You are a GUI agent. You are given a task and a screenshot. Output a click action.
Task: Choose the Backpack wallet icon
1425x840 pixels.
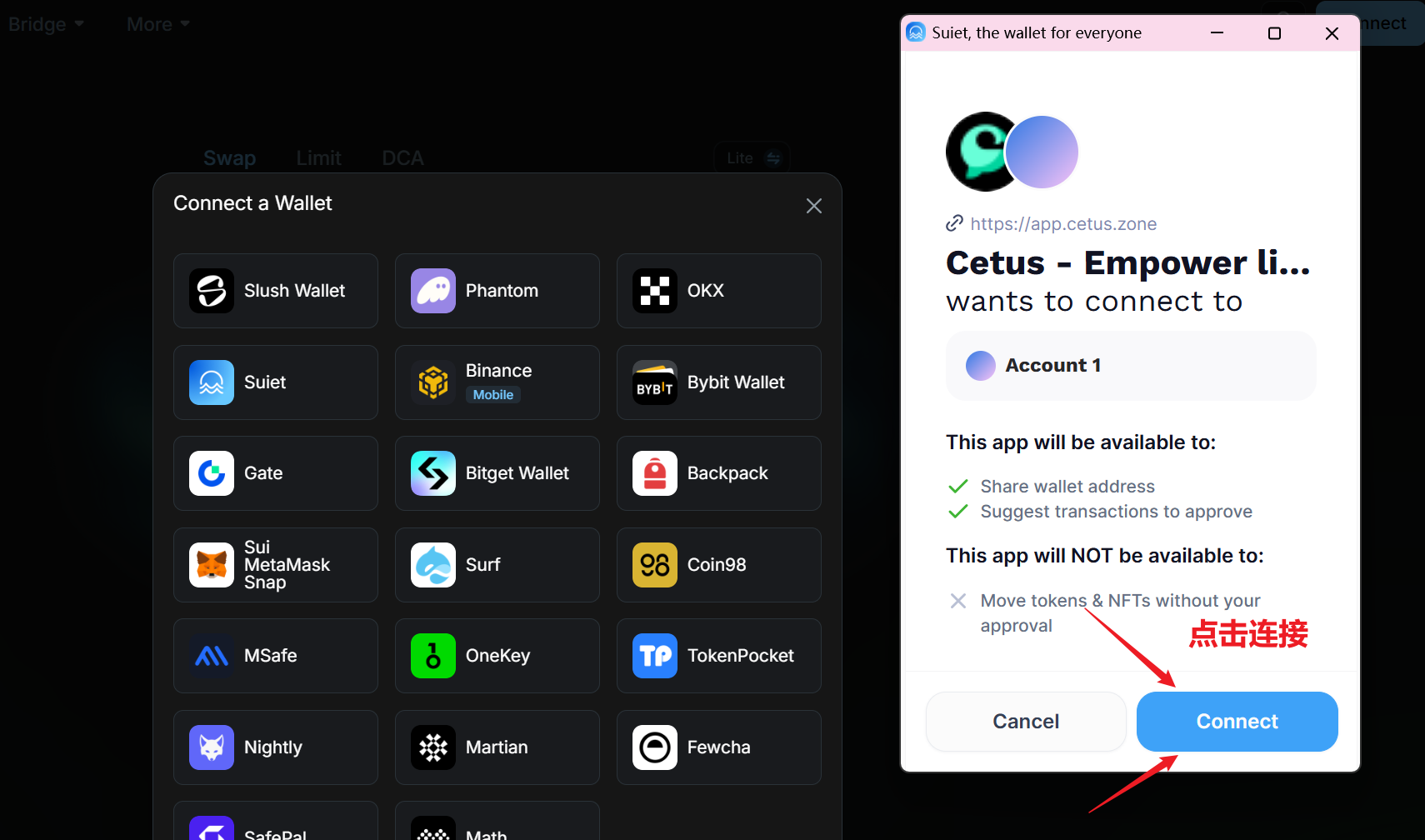tap(655, 473)
